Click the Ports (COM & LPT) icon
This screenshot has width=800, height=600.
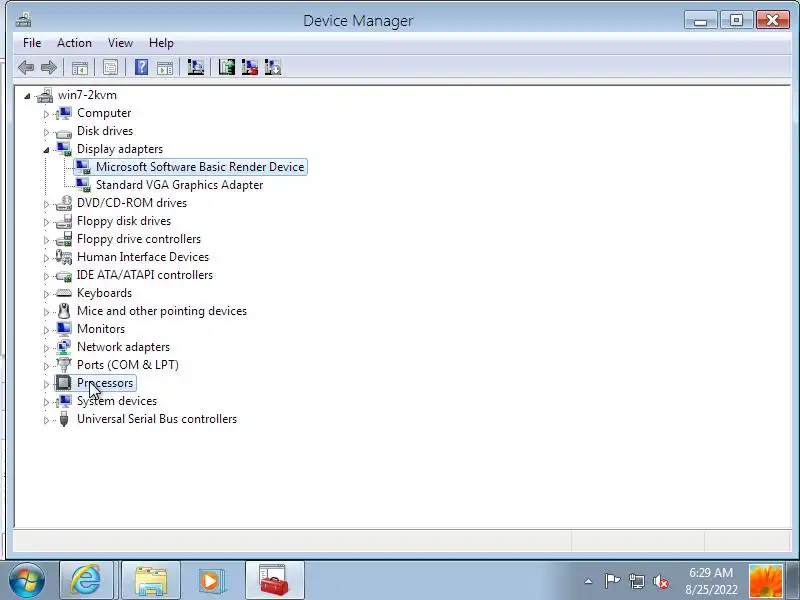point(64,365)
